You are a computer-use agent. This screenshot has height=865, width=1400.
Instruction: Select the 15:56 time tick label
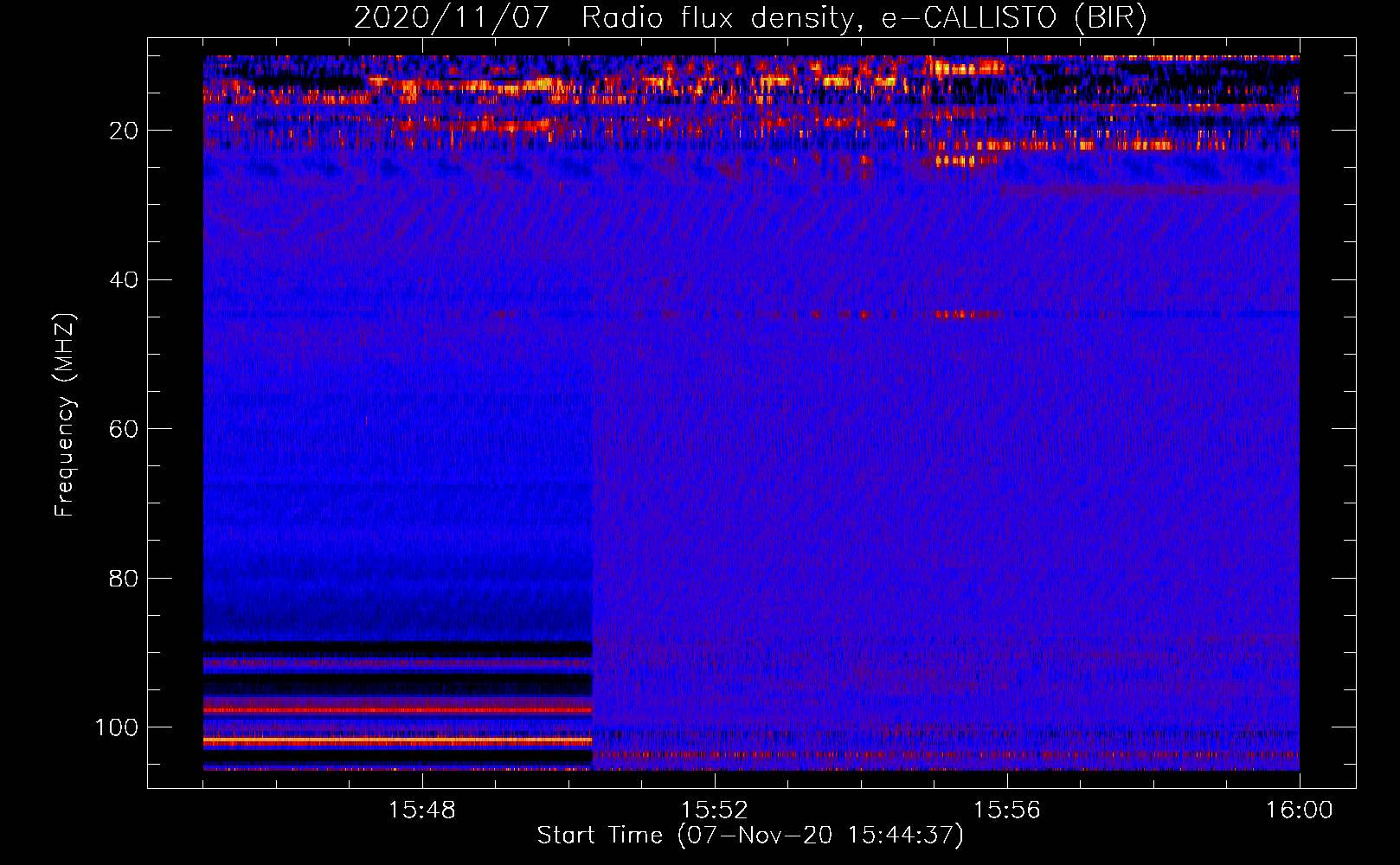1006,811
